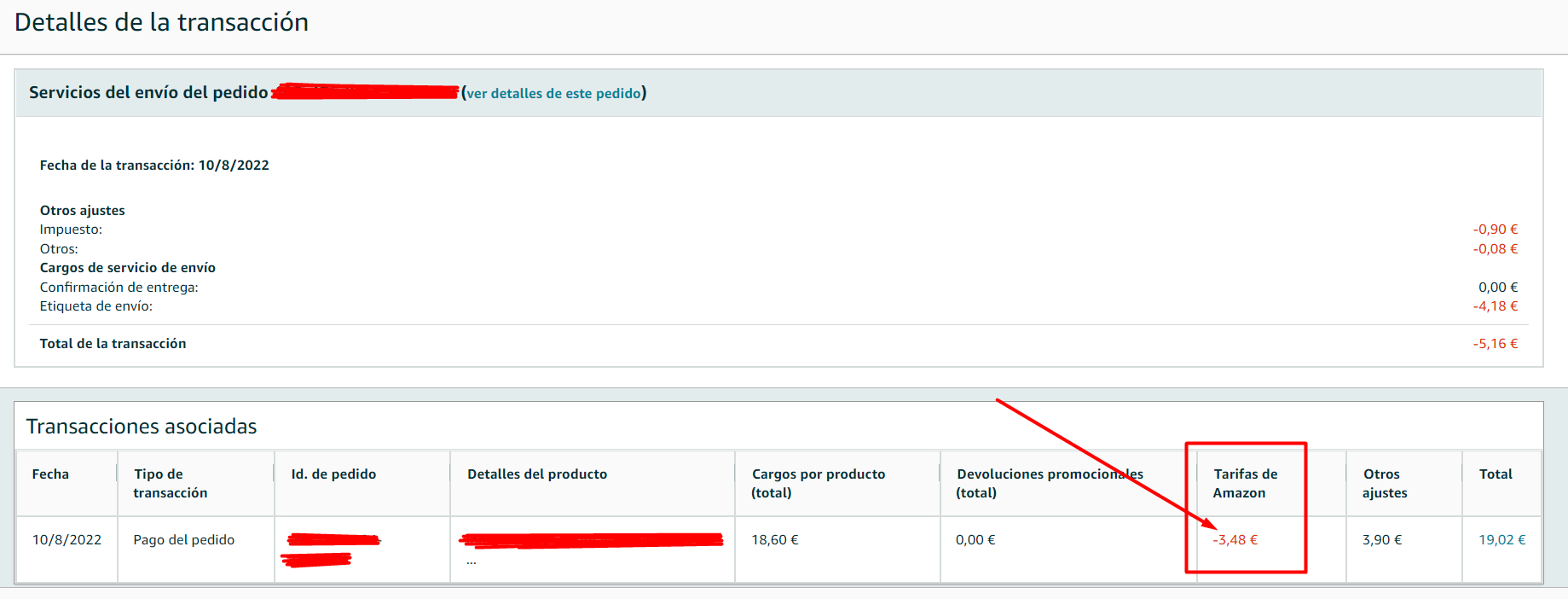Select the 'Fecha' column header
Viewport: 1568px width, 599px height.
pos(50,474)
